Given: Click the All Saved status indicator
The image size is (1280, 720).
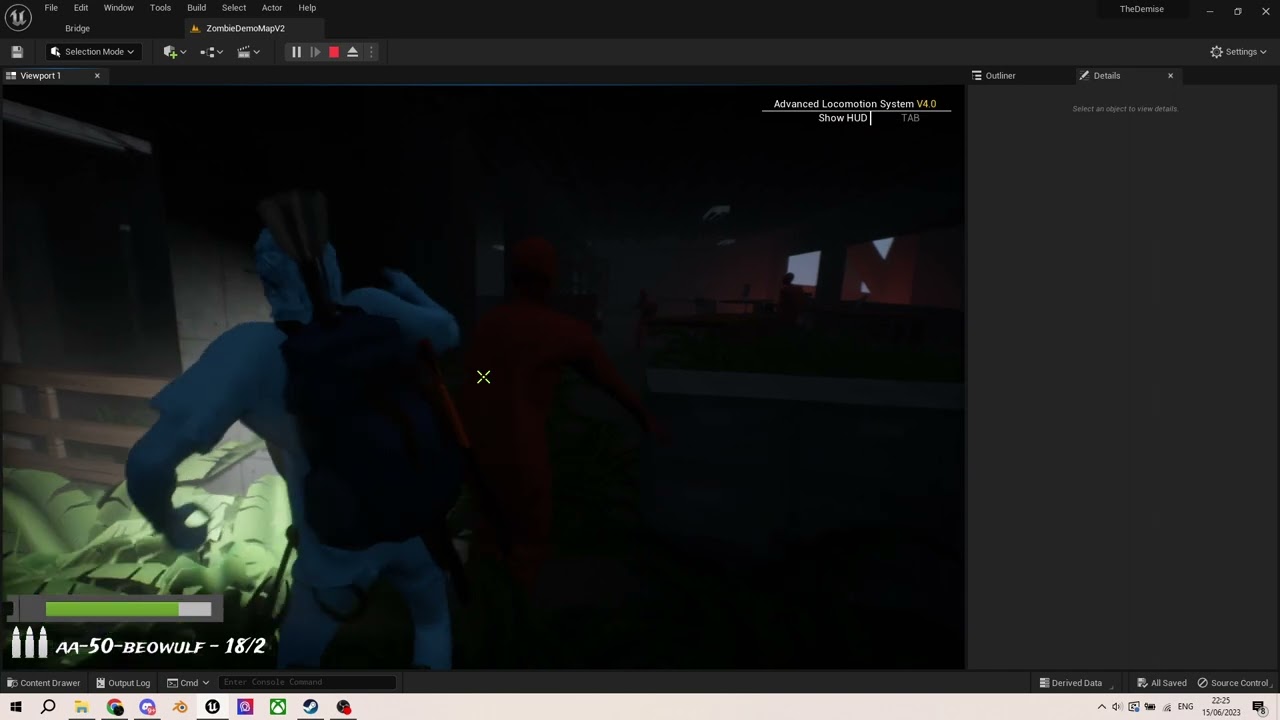Looking at the screenshot, I should [1162, 683].
